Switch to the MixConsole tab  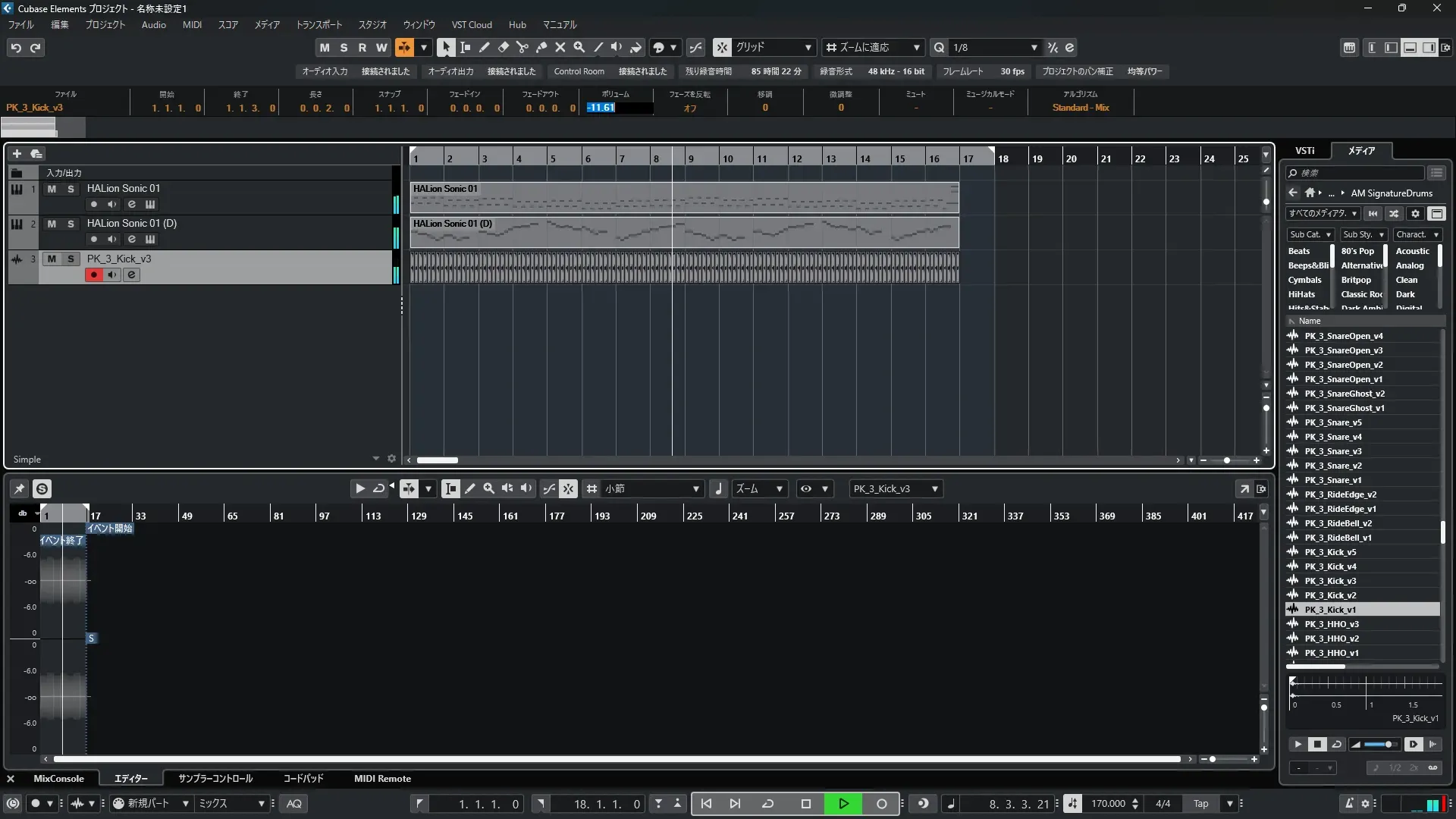tap(58, 779)
